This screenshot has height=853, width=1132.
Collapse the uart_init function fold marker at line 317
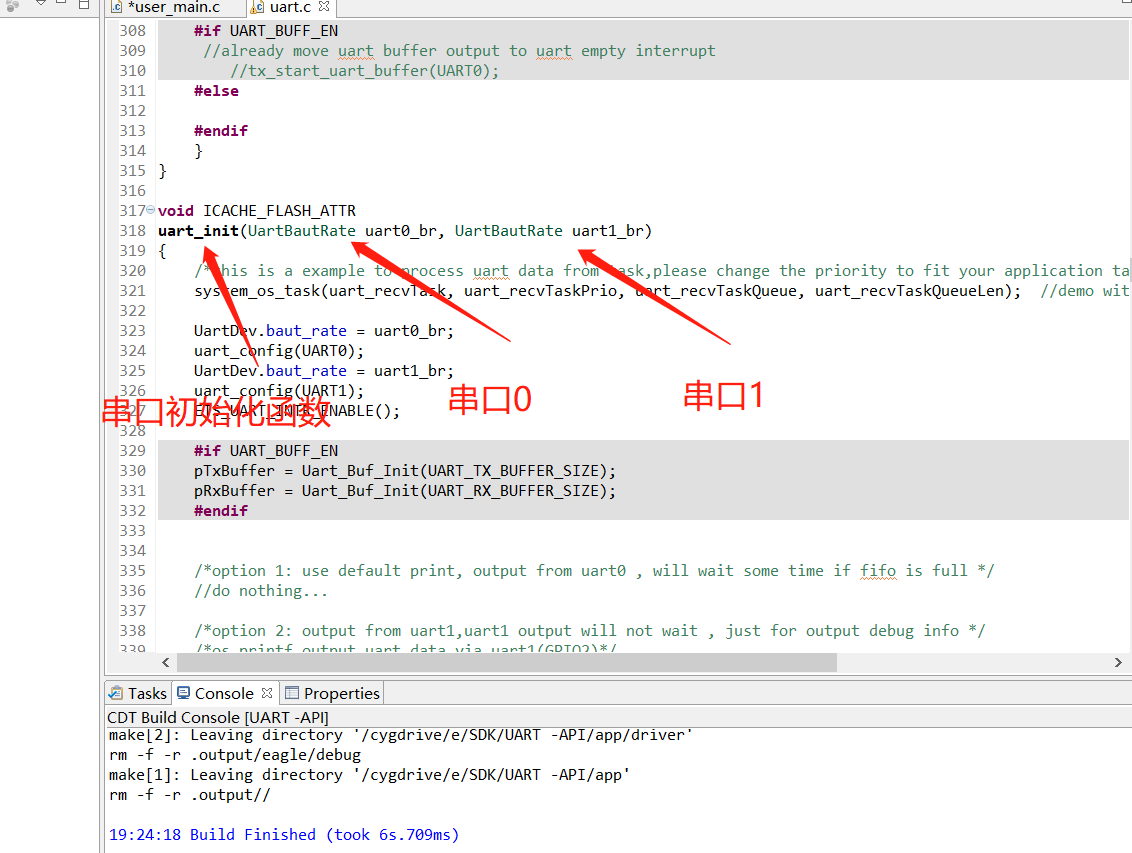click(150, 210)
